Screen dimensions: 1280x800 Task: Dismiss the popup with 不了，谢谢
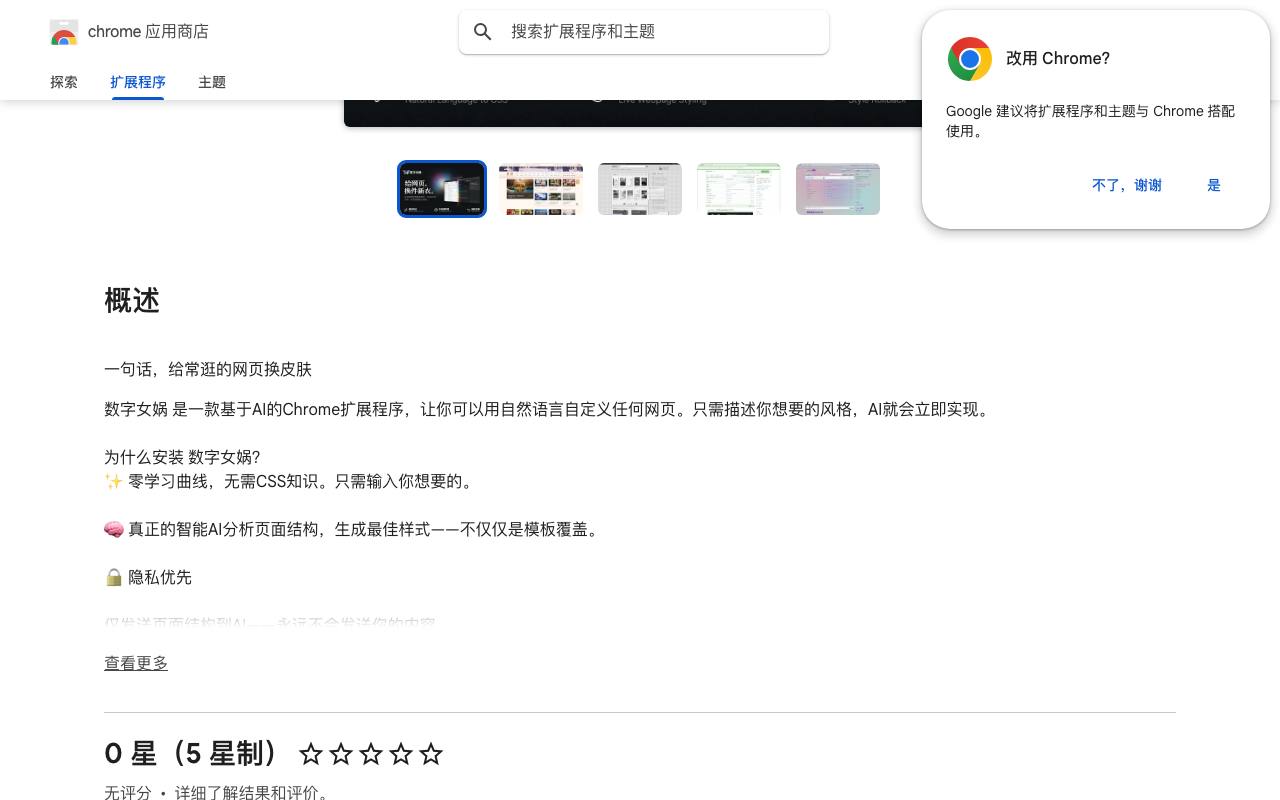coord(1127,185)
